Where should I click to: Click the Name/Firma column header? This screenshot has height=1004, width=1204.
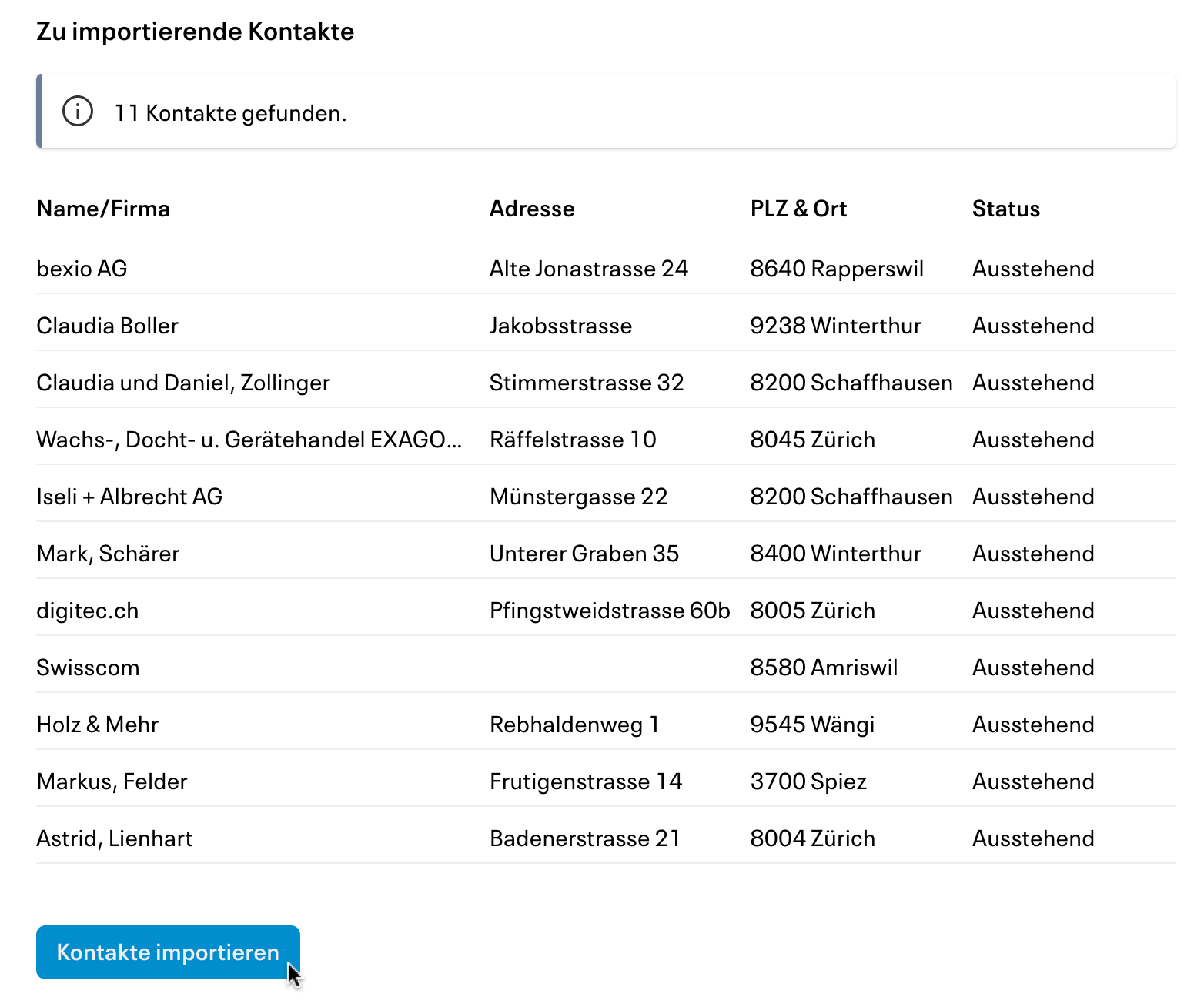point(103,208)
